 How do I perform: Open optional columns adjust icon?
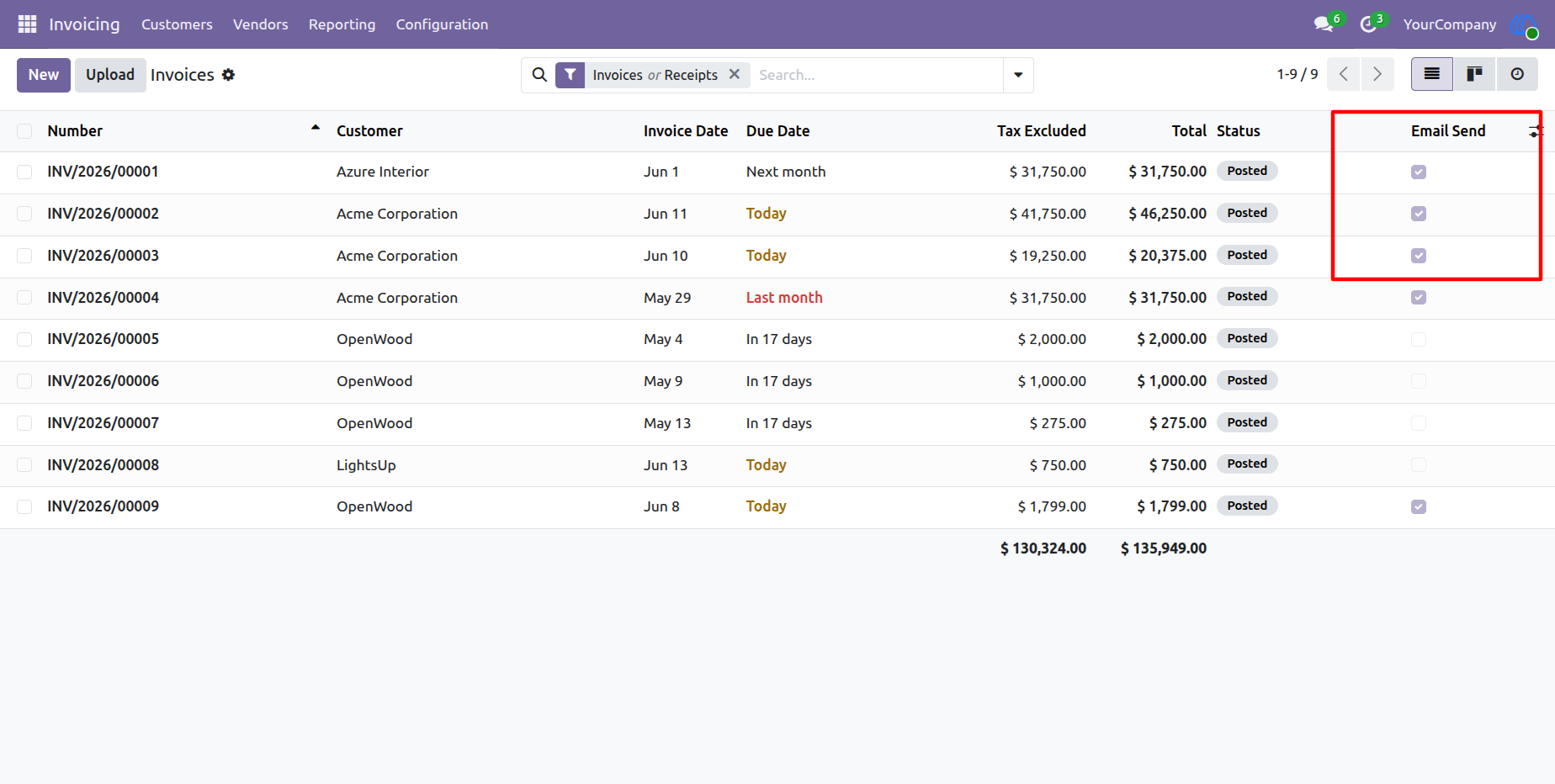(x=1536, y=131)
